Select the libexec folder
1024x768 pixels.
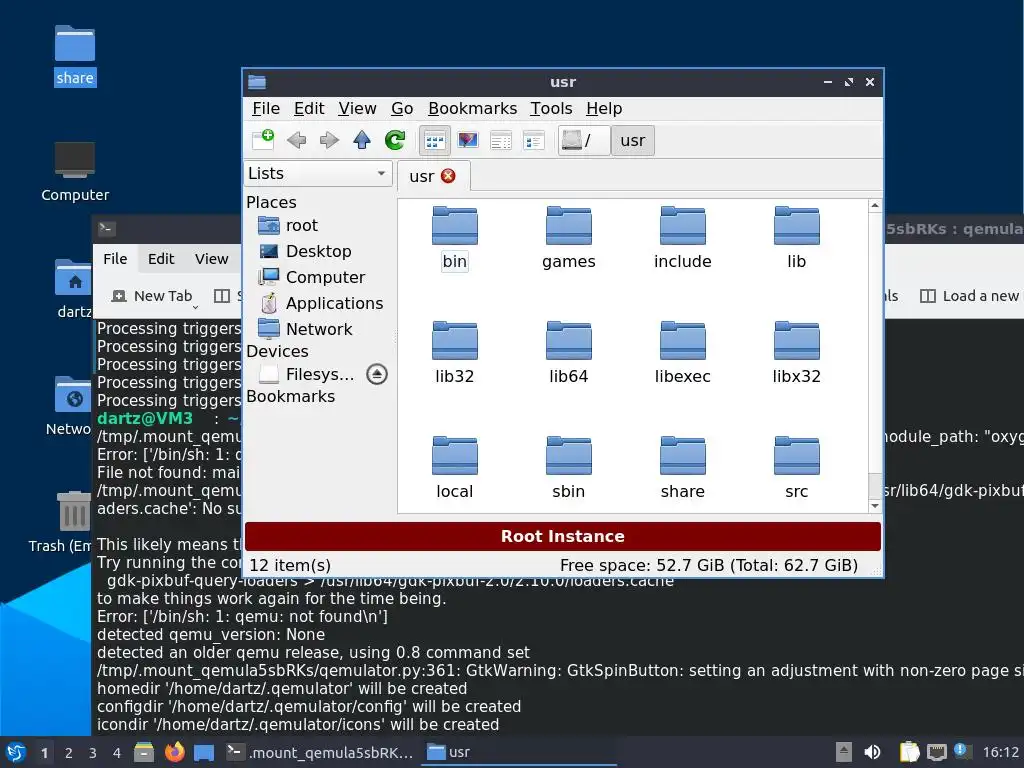pyautogui.click(x=682, y=353)
